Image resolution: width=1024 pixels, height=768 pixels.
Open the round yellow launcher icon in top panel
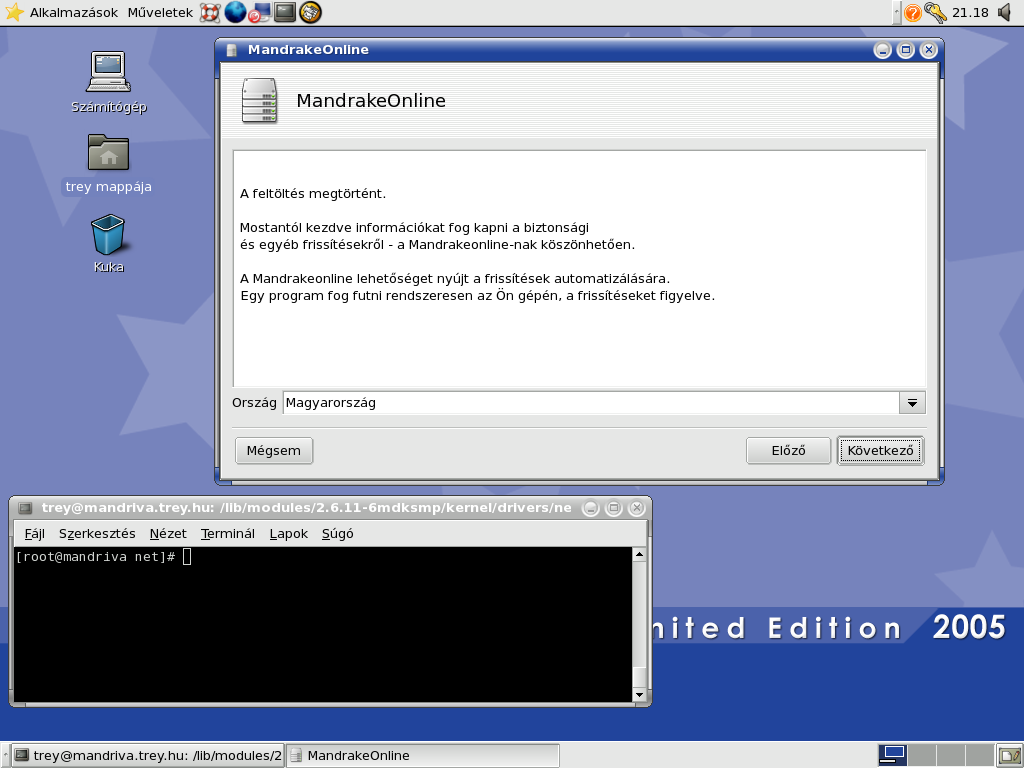click(310, 12)
